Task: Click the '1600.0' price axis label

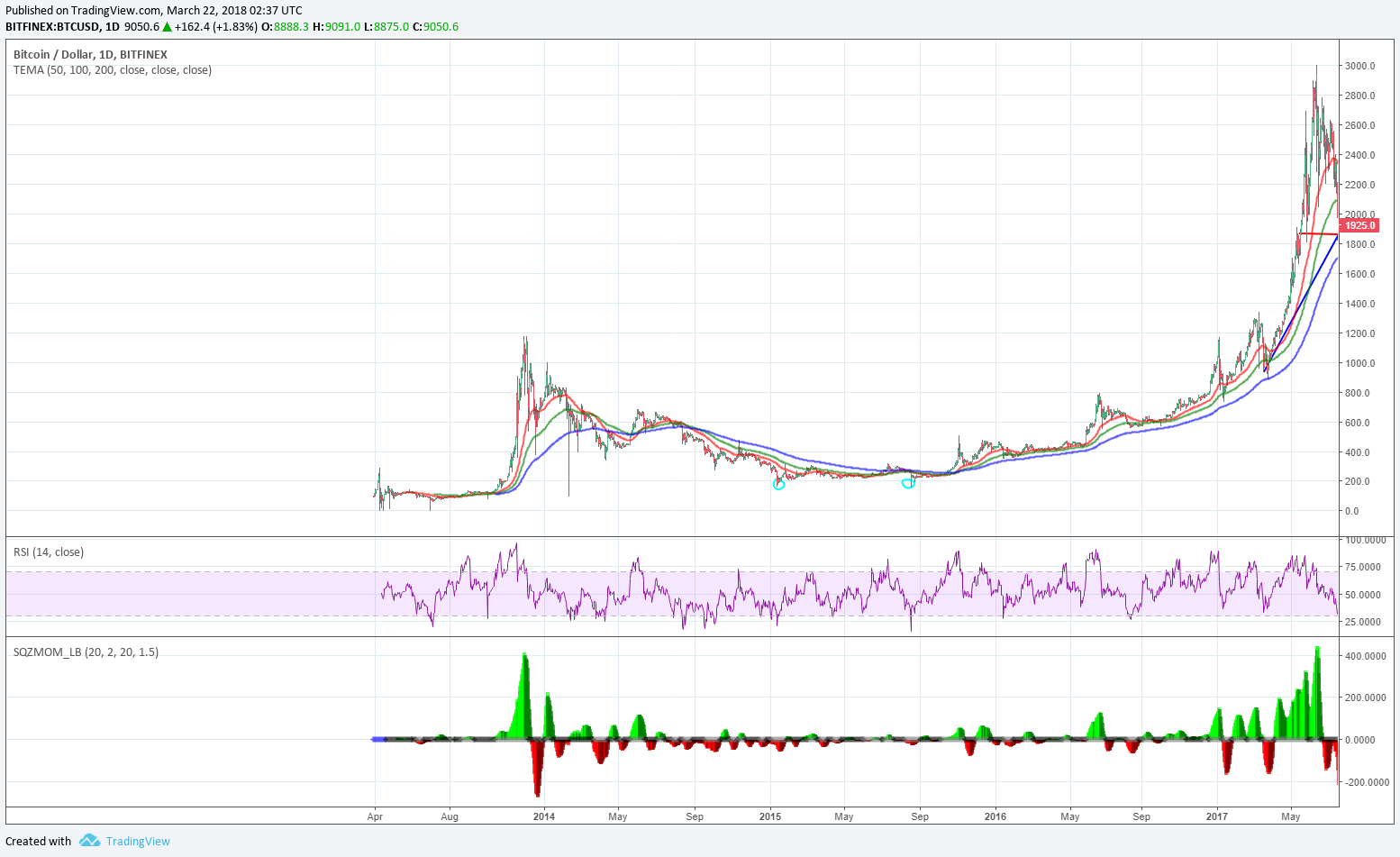Action: (1360, 274)
